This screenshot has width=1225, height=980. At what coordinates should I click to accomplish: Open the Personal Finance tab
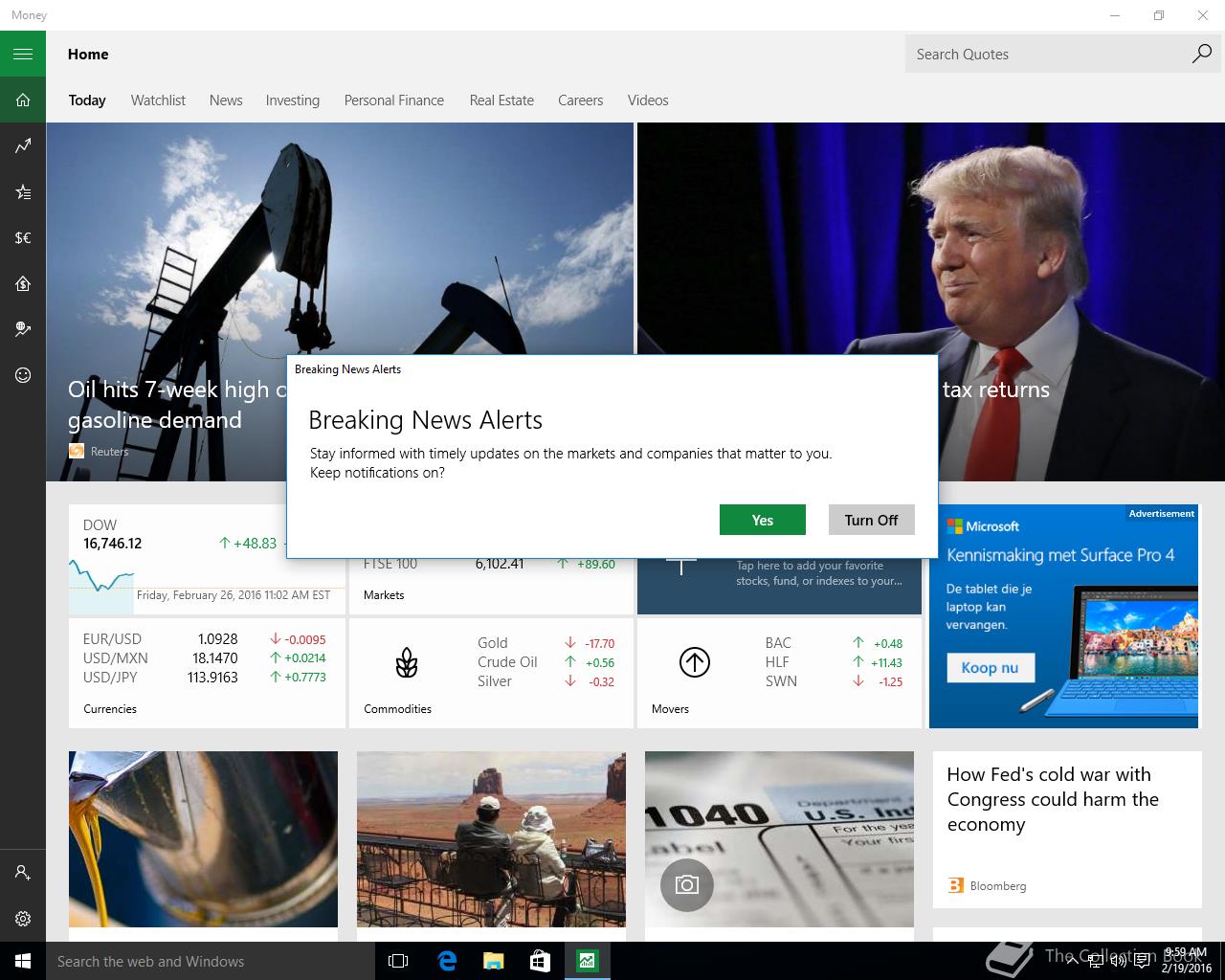394,100
